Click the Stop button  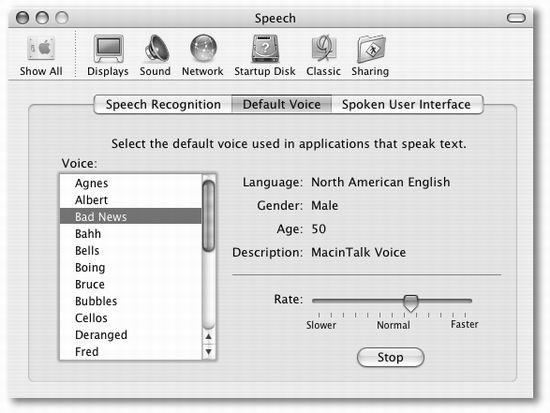[390, 358]
